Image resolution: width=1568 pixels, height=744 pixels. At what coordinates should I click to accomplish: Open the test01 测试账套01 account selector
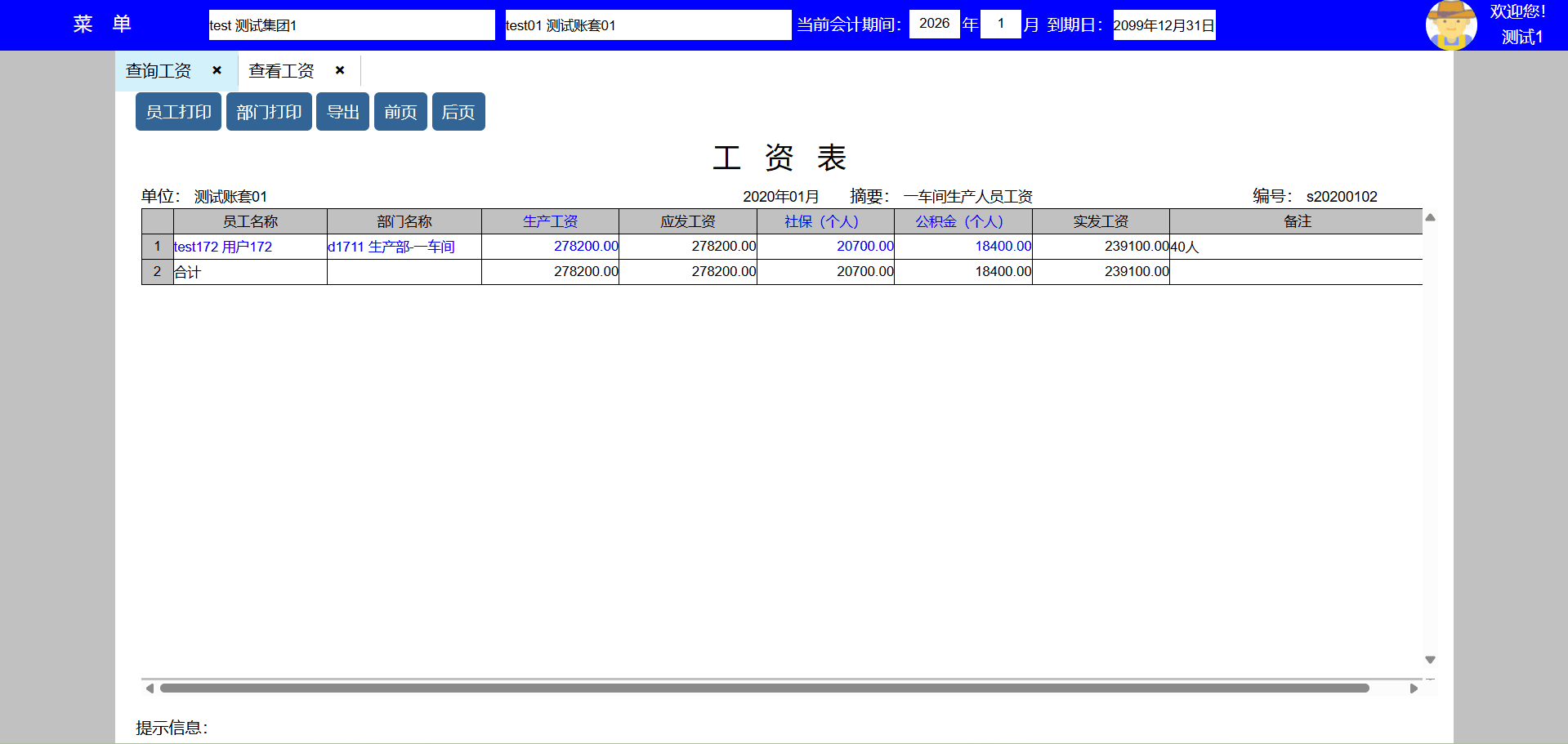(x=647, y=25)
